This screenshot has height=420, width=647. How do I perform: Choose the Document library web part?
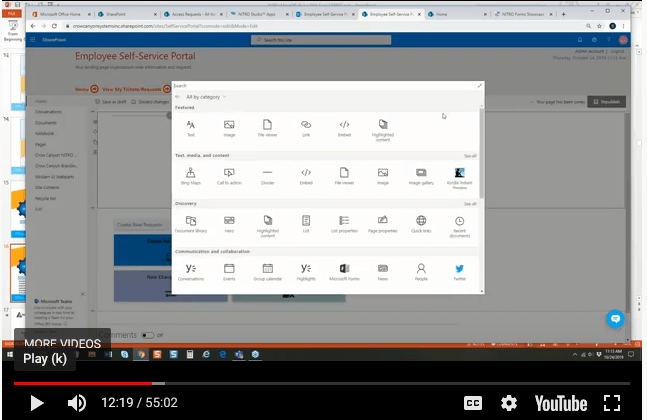pos(190,223)
